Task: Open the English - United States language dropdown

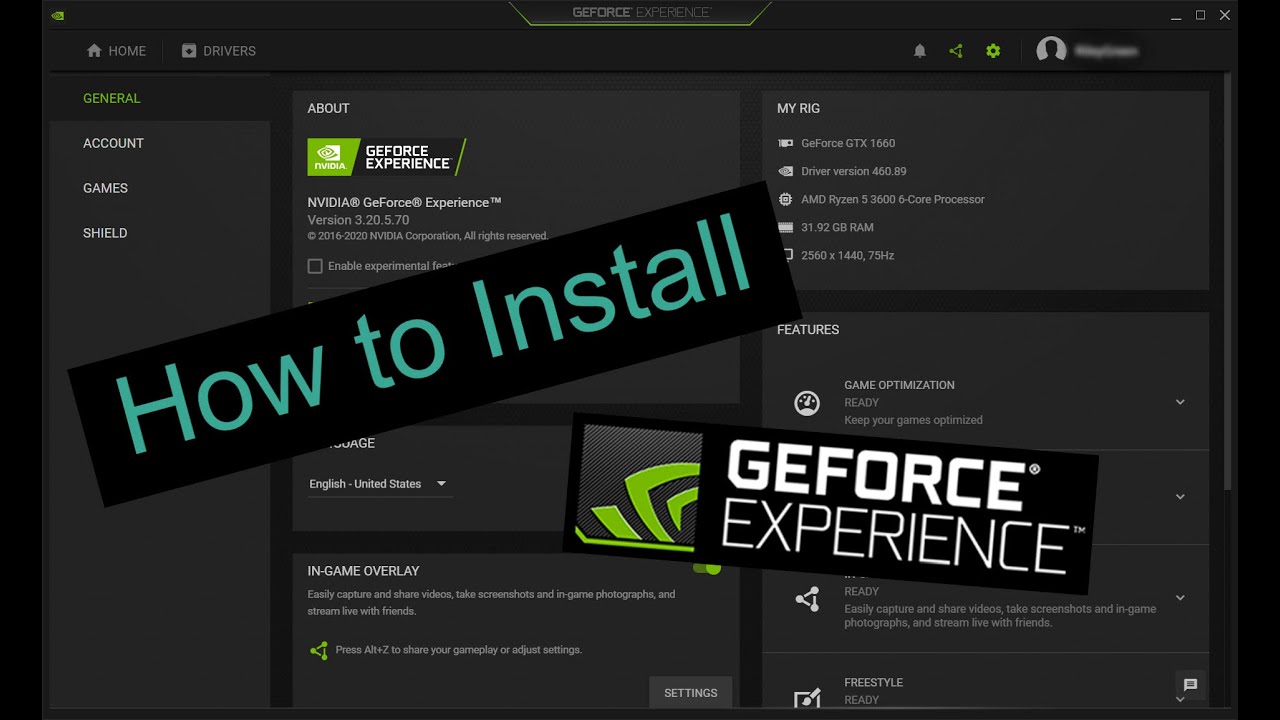Action: [x=379, y=484]
